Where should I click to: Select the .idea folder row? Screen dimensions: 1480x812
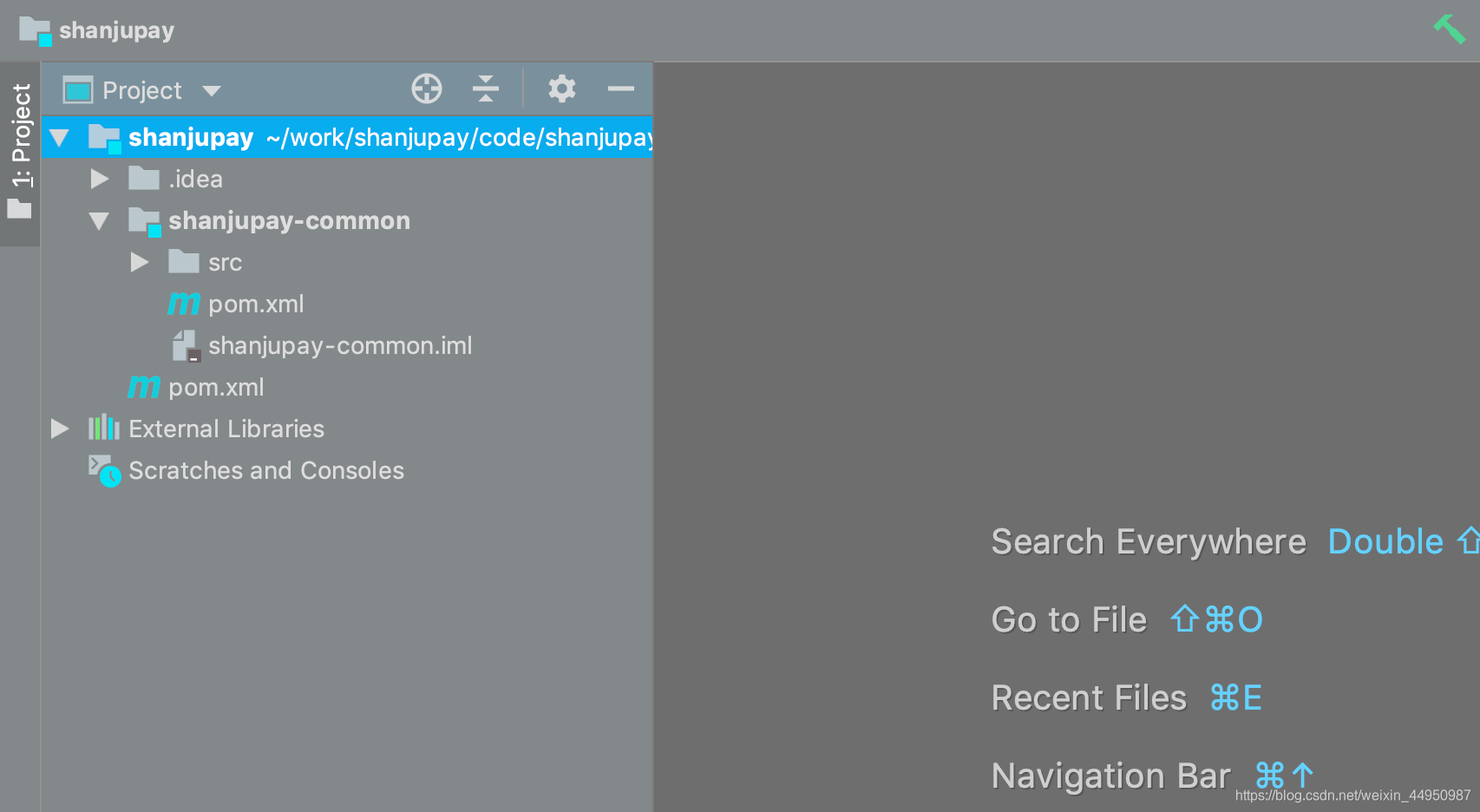[347, 179]
